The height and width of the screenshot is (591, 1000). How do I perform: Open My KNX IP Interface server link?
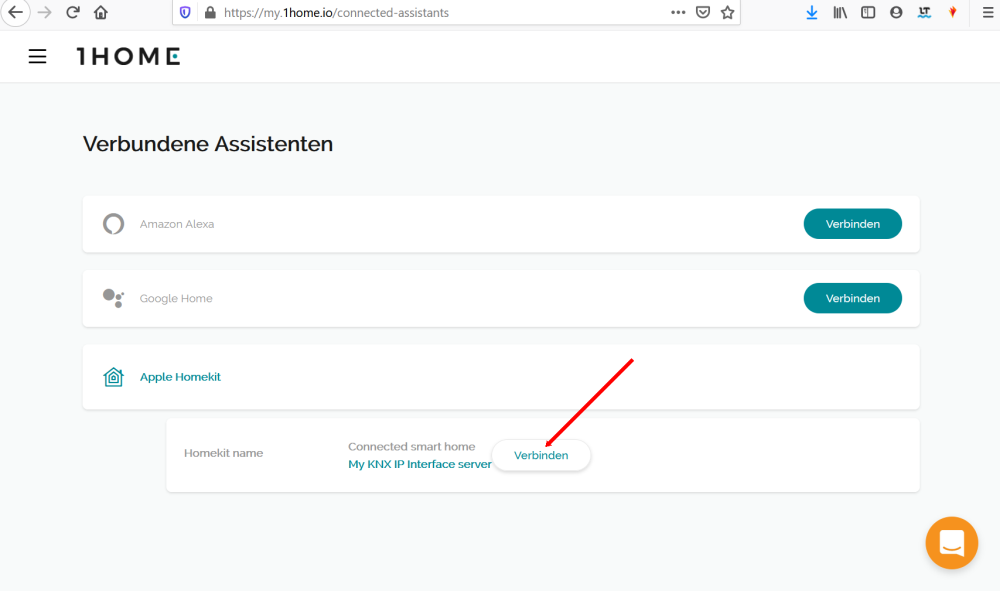(x=420, y=464)
